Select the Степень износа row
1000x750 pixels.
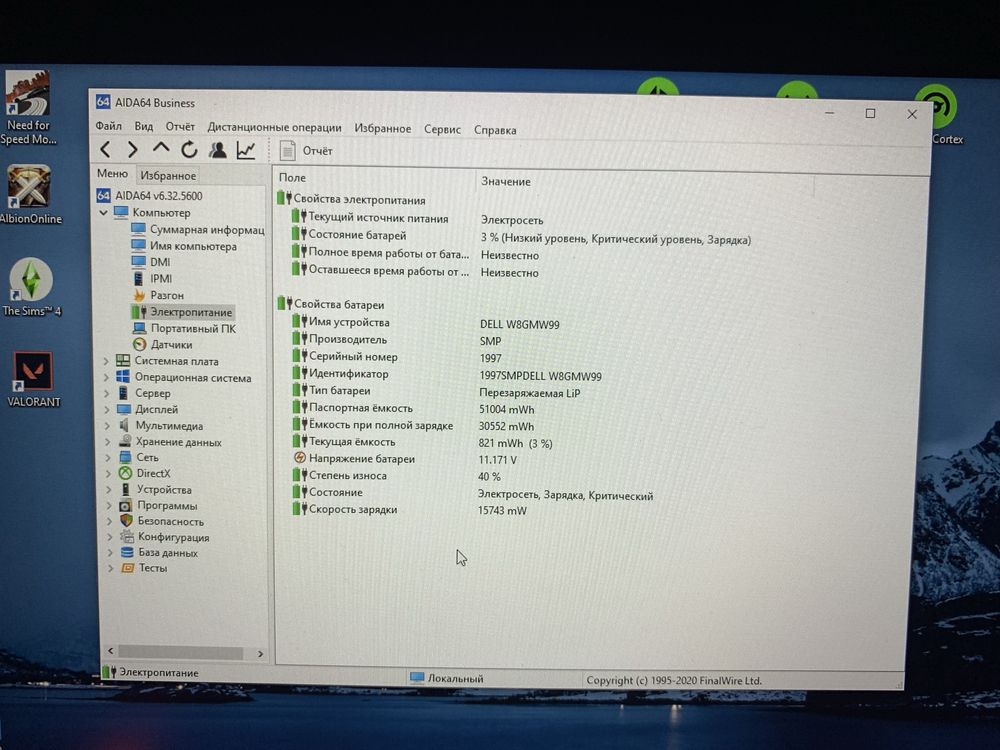(397, 476)
